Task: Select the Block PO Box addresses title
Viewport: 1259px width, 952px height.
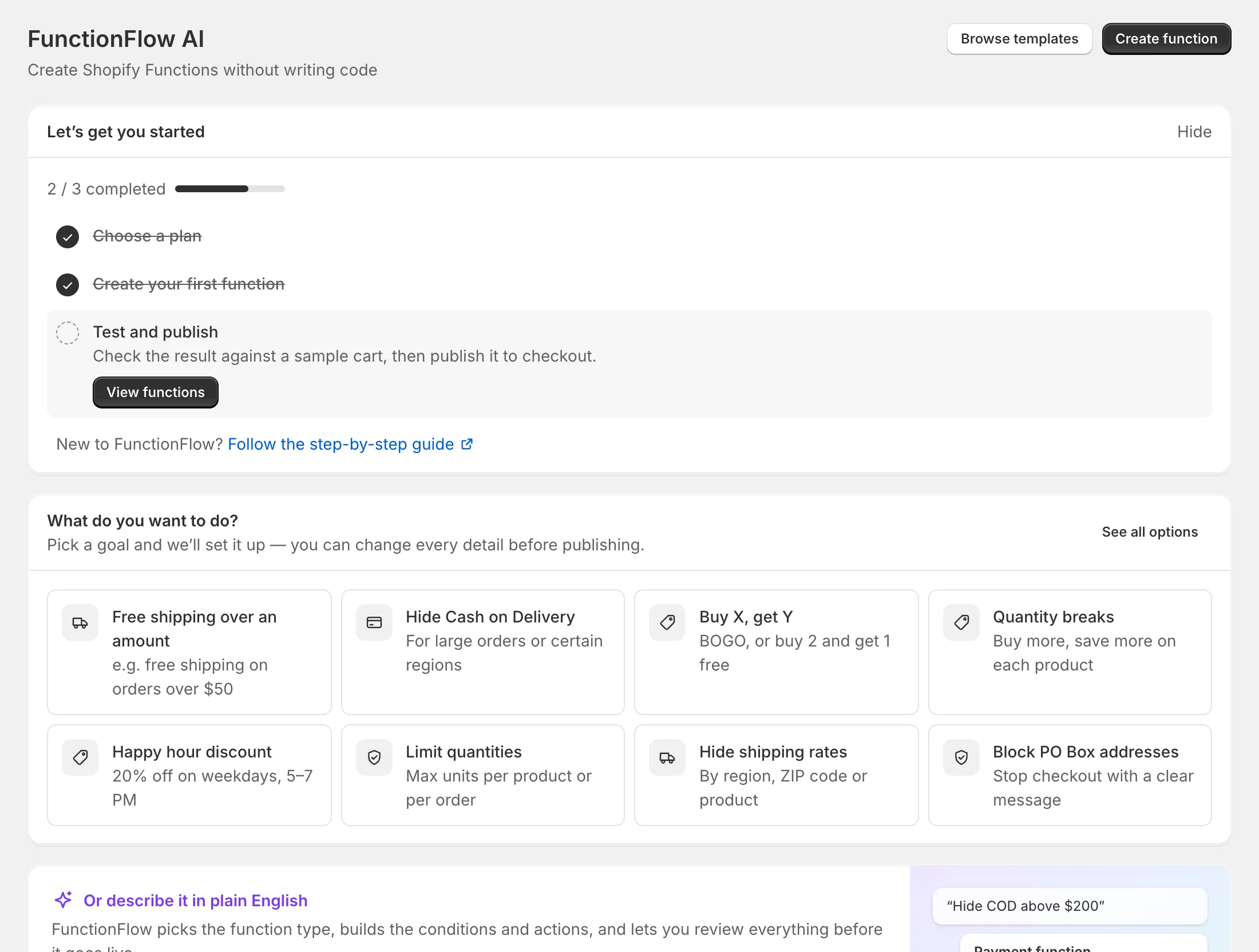Action: click(x=1086, y=752)
